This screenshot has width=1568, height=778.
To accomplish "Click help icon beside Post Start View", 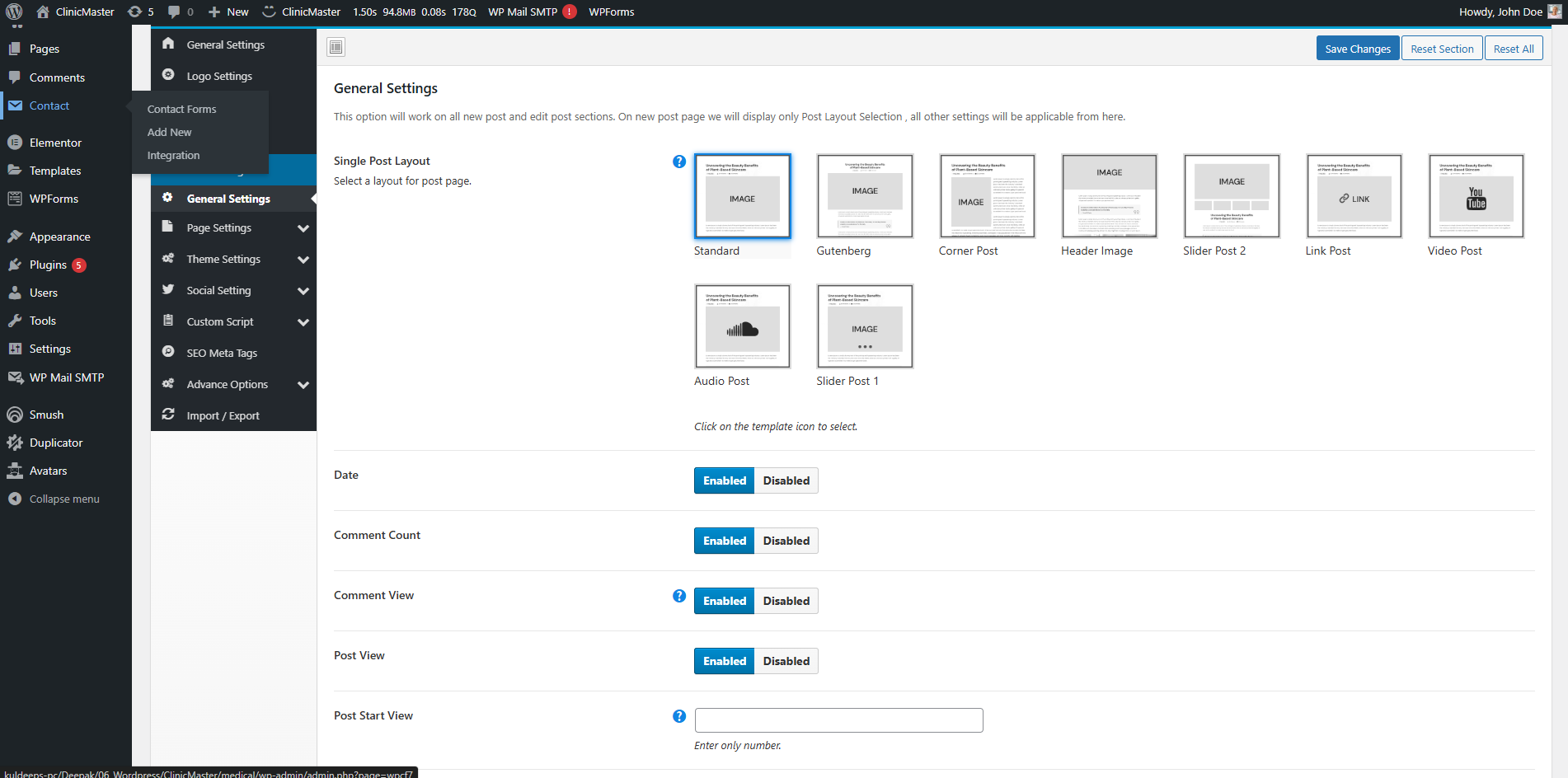I will [x=678, y=716].
